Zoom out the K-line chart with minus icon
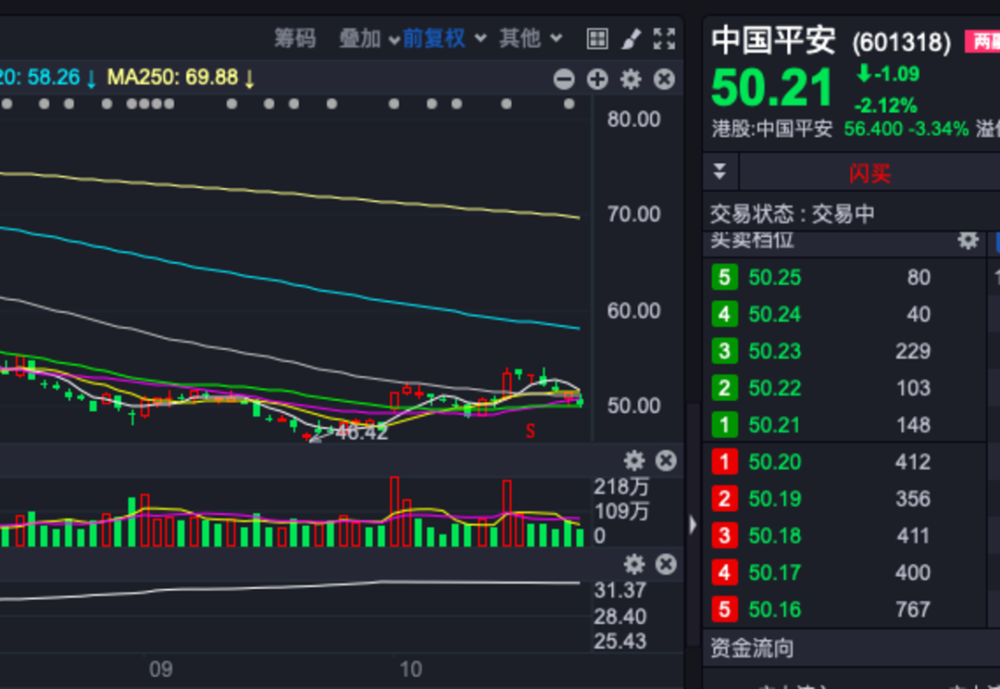Screen dimensions: 1000x689 pos(564,80)
